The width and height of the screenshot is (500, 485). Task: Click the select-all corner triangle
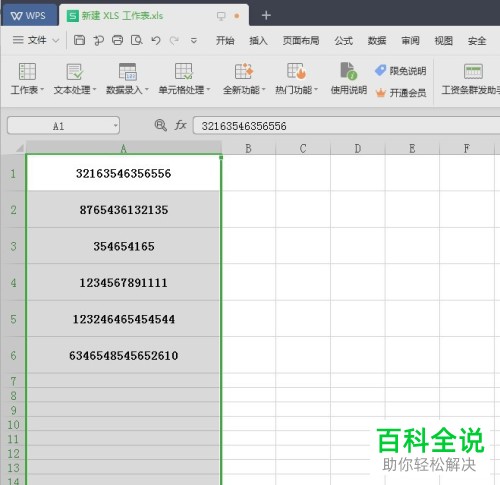click(19, 148)
